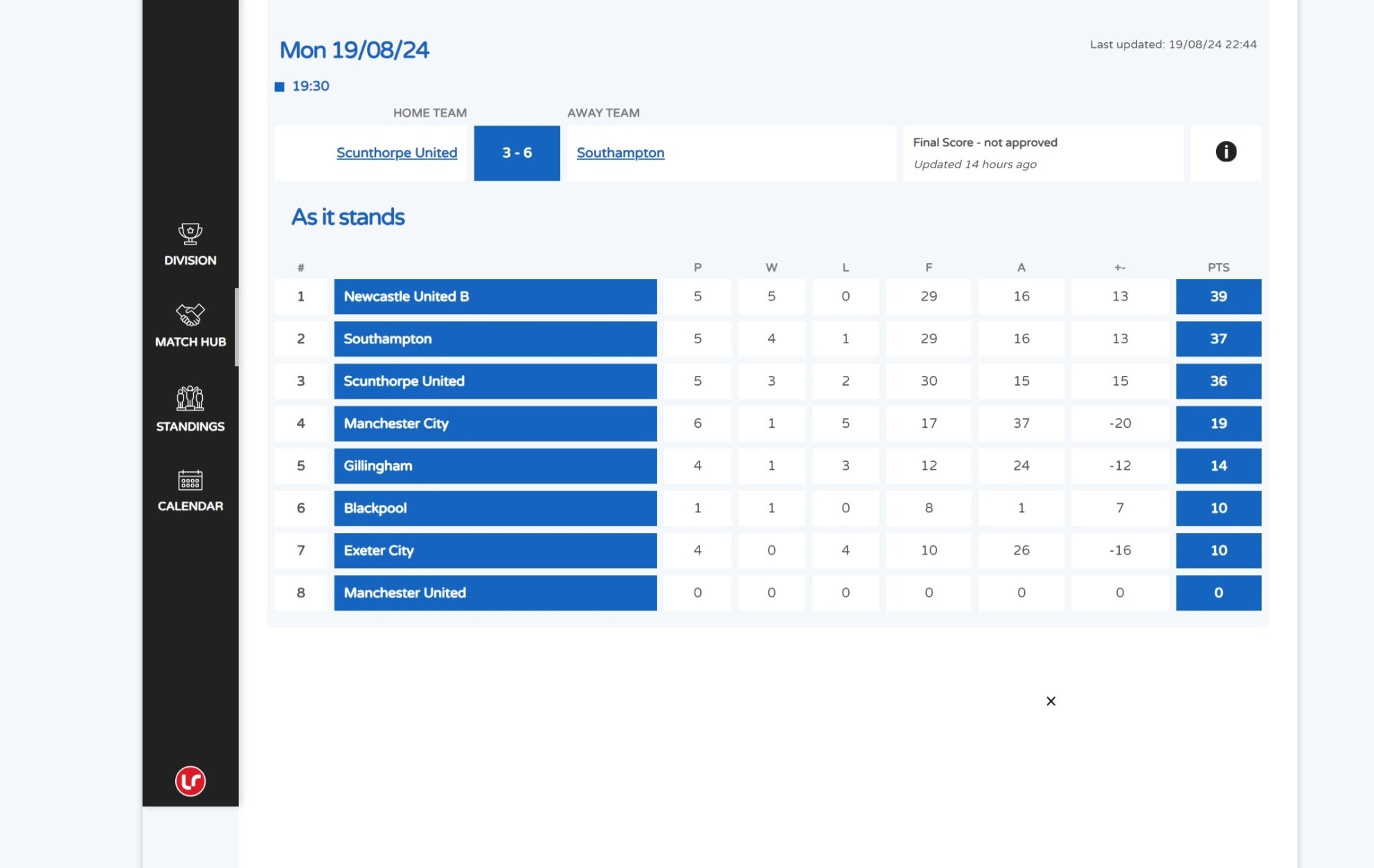
Task: Click Final Score - not approved status
Action: [985, 142]
